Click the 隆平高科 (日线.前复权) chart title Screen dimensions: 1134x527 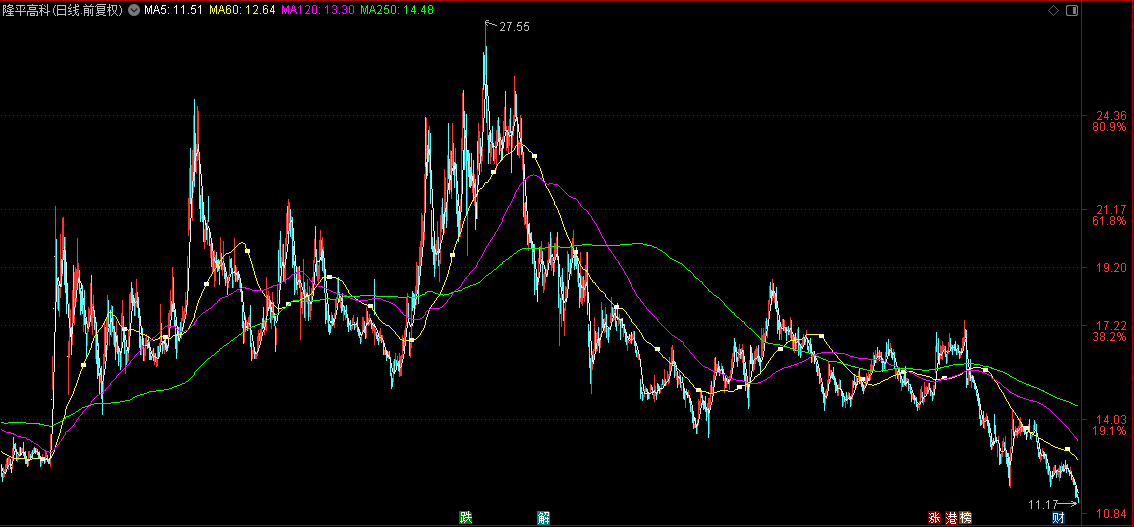point(63,10)
